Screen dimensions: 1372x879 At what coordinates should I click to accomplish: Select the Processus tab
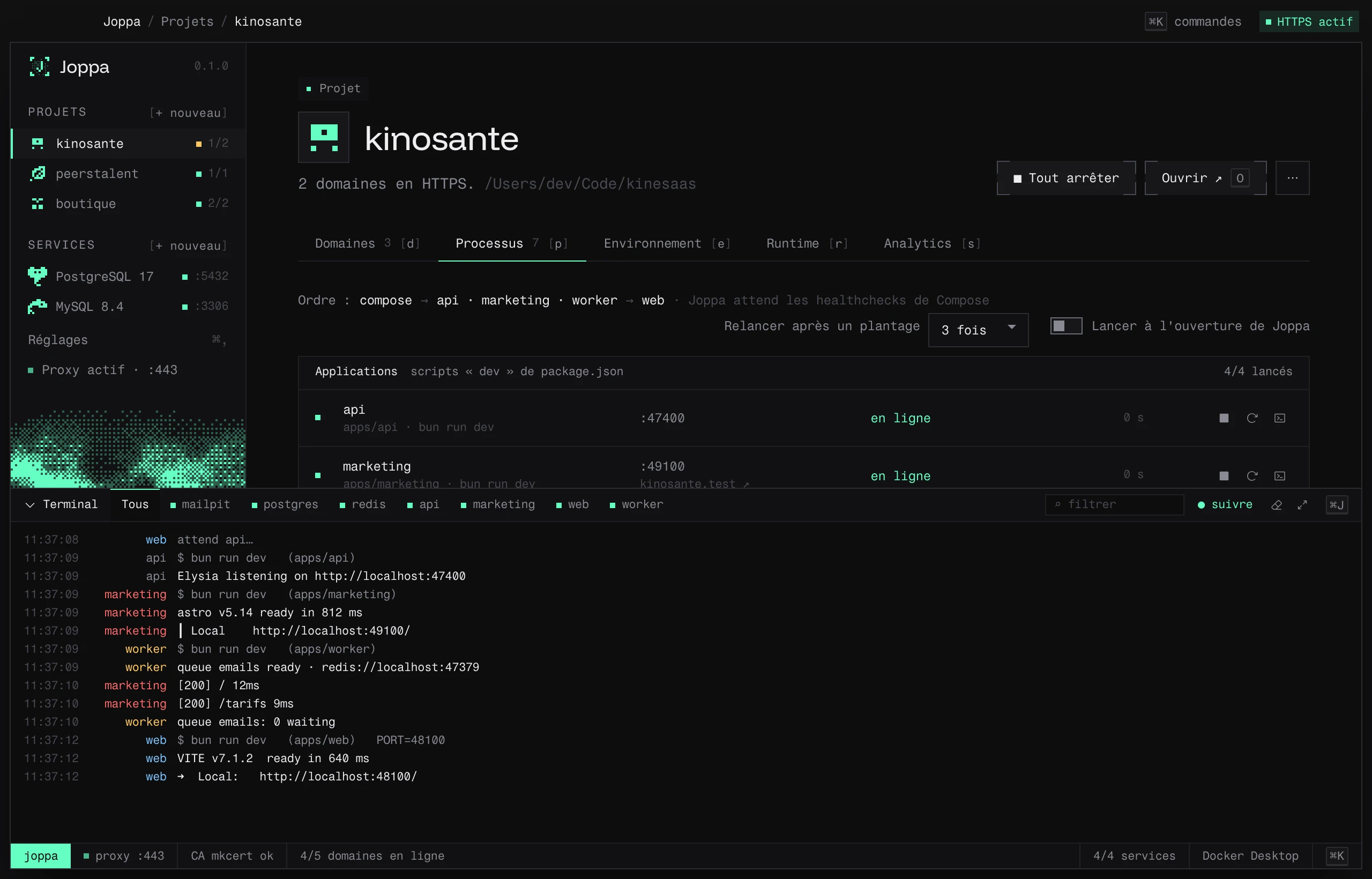tap(511, 244)
